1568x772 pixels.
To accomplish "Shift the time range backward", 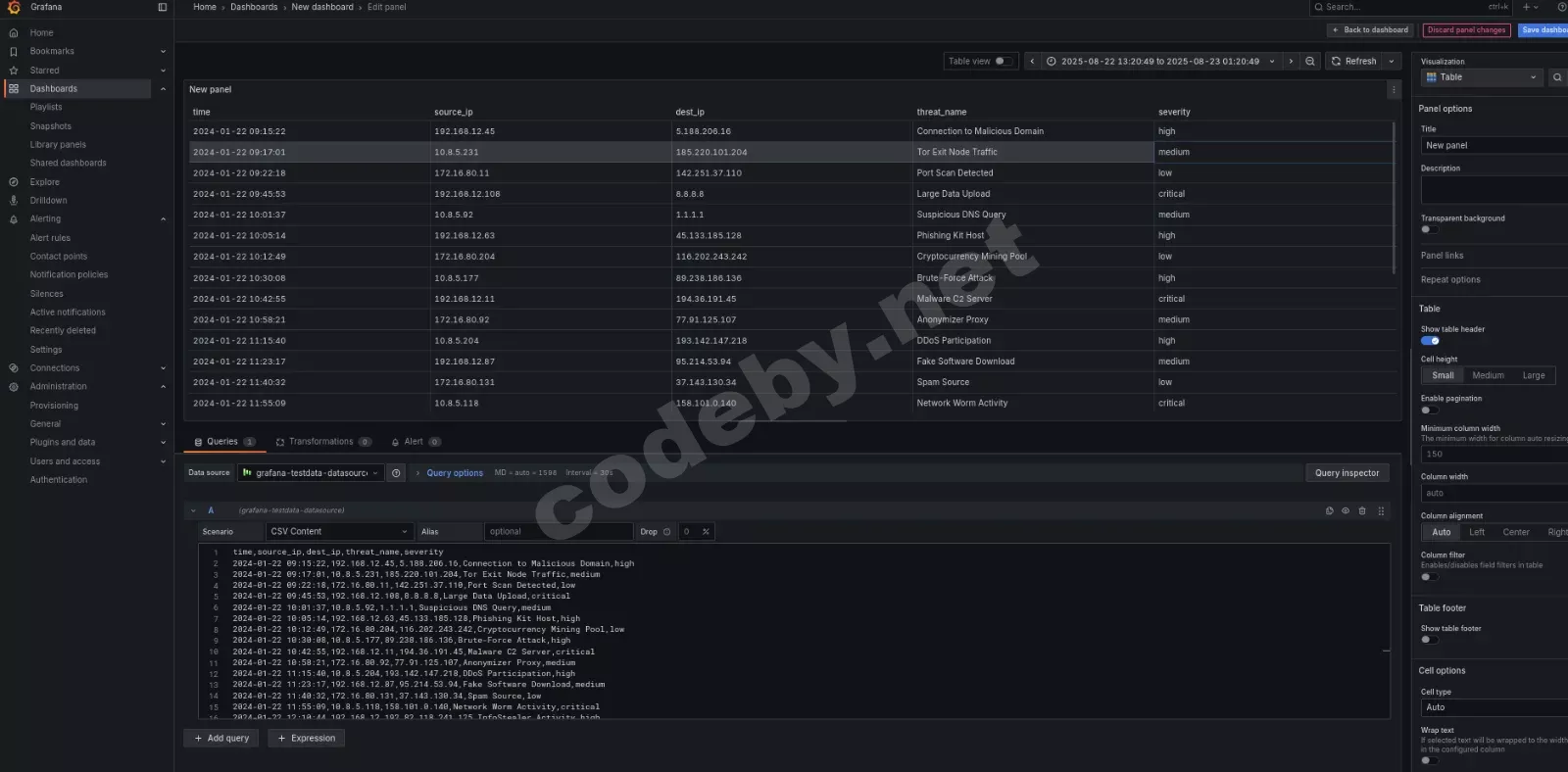I will pos(1032,61).
